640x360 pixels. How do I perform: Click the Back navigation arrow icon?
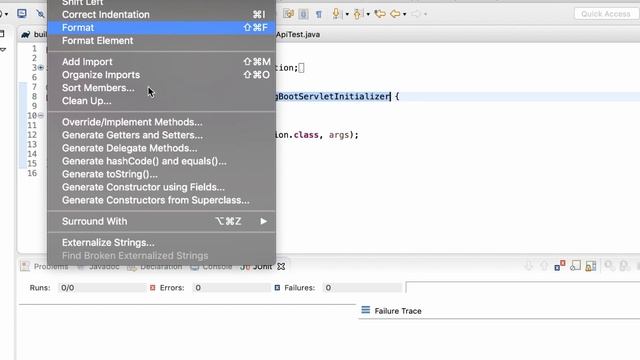click(395, 14)
